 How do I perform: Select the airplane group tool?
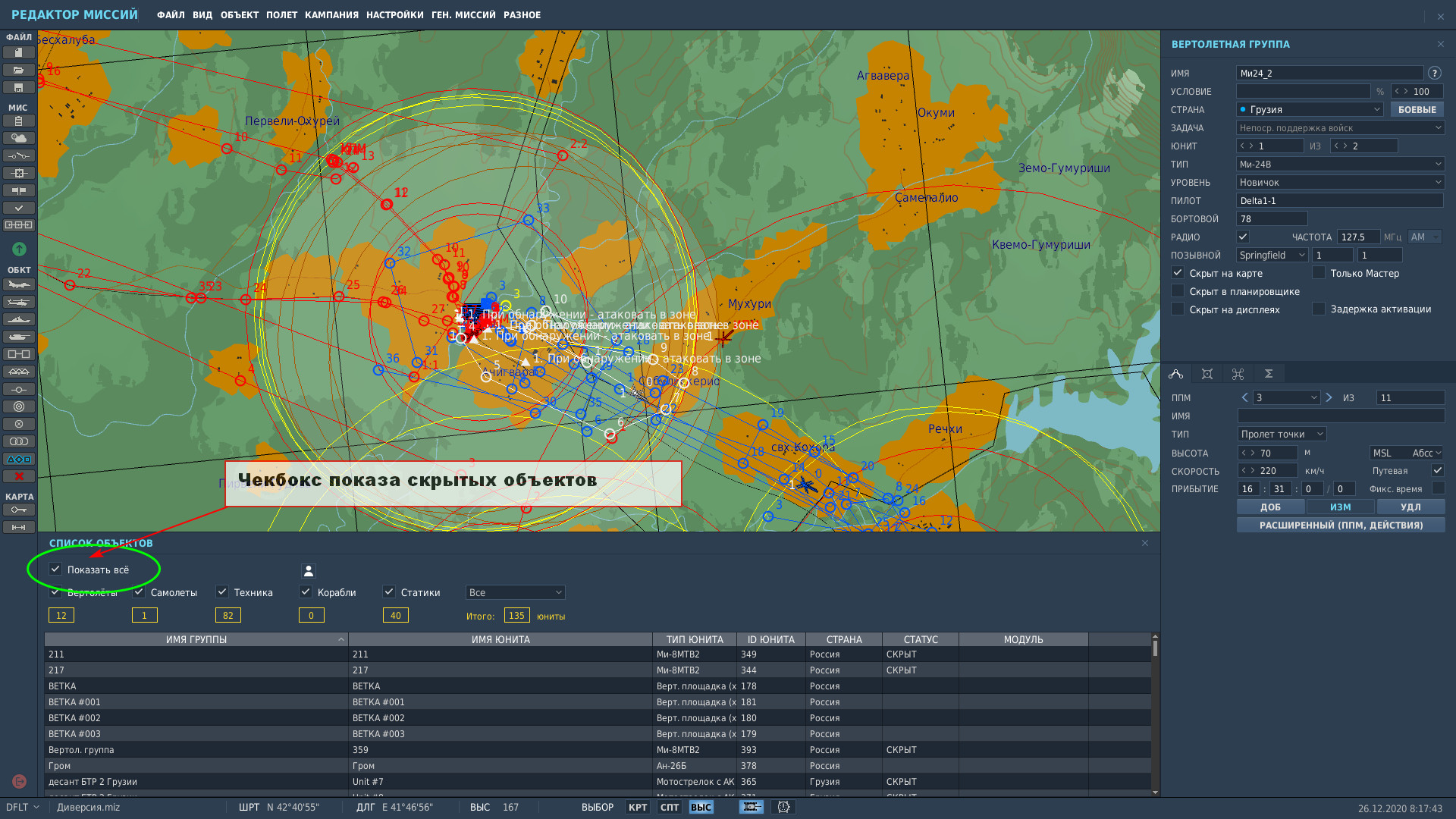19,284
